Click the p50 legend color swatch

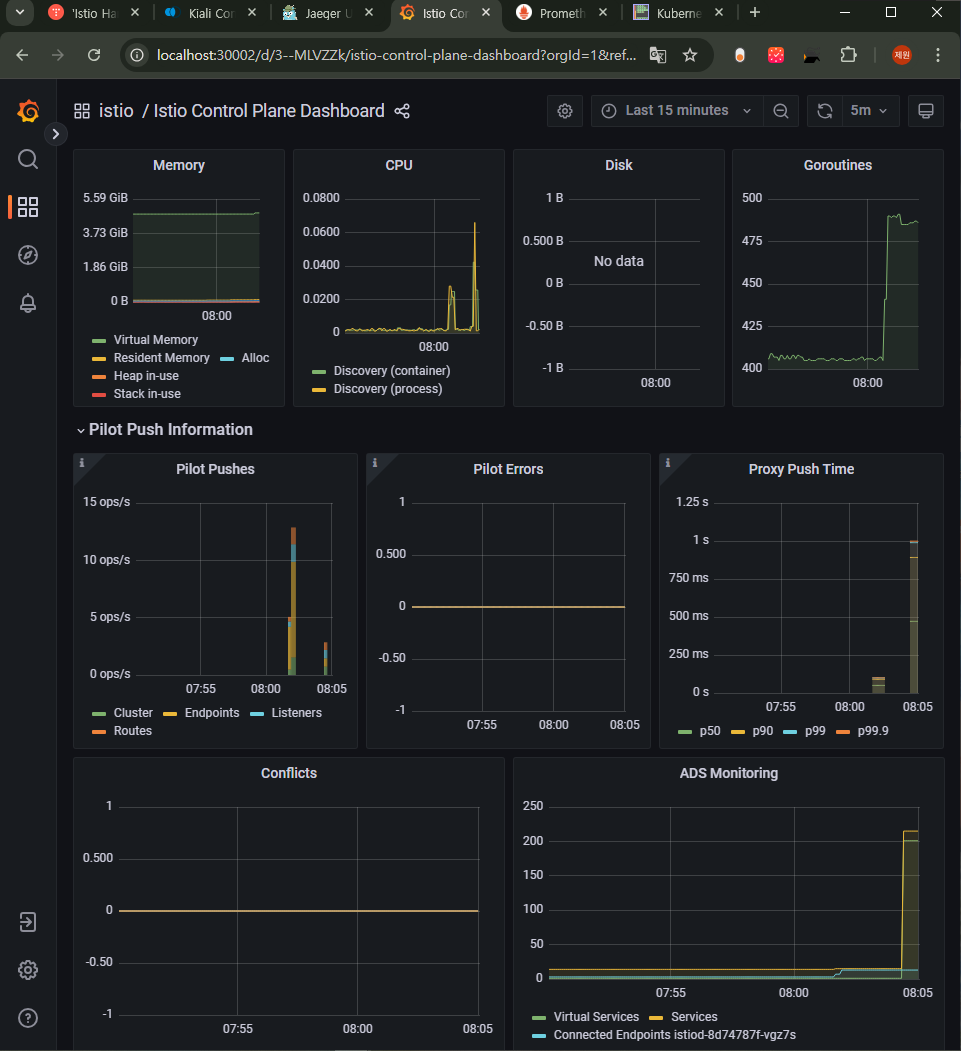click(685, 732)
